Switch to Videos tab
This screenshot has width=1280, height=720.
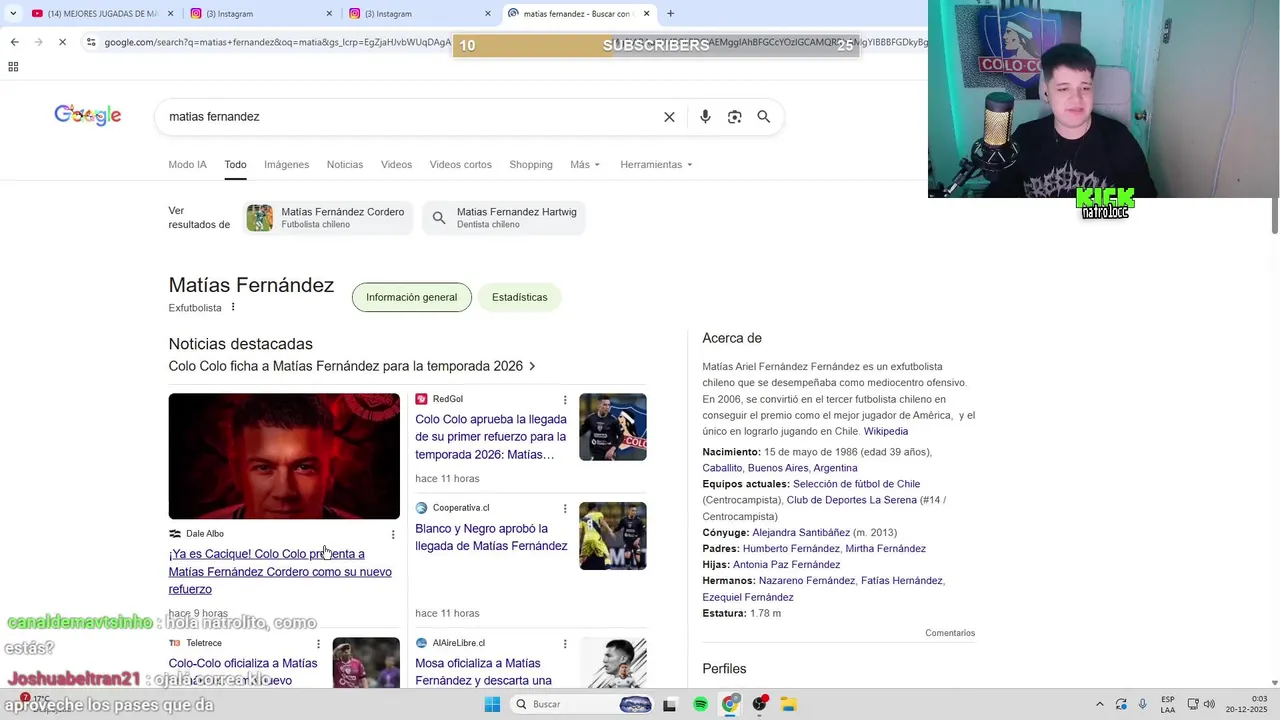tap(396, 165)
